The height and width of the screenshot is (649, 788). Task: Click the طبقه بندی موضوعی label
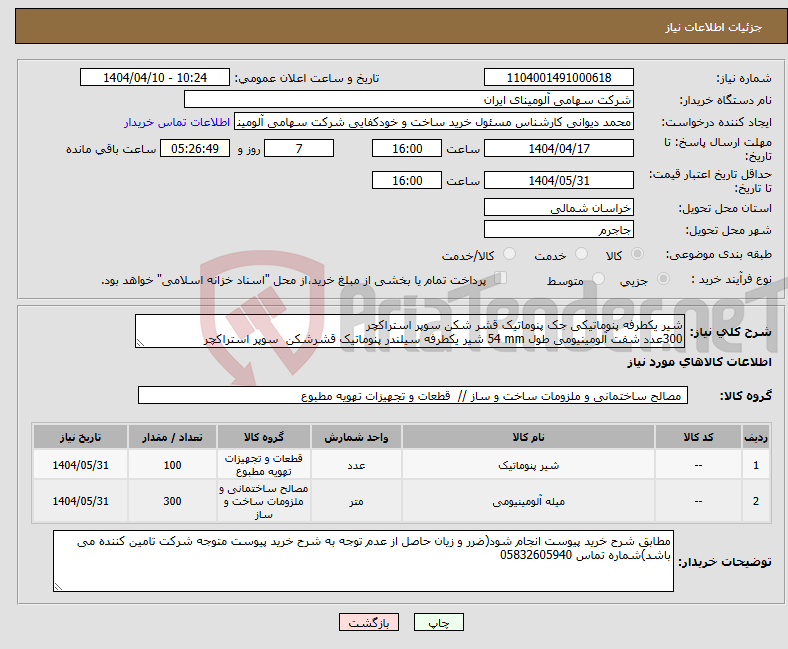719,254
